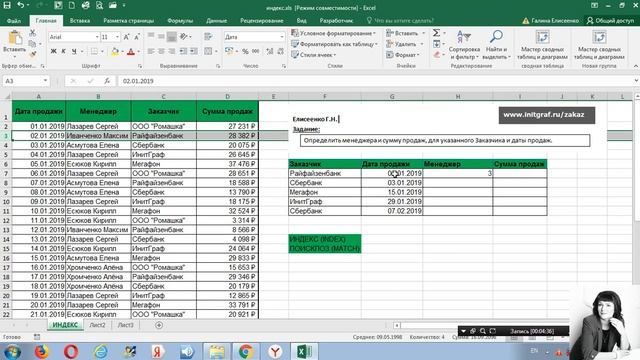The width and height of the screenshot is (640, 360).
Task: Open Форматировать как таблицу dropdown
Action: click(x=335, y=44)
